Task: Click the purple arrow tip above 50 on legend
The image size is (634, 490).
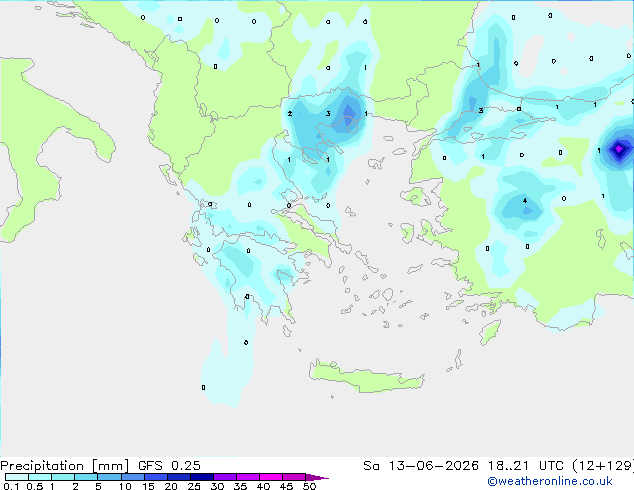Action: click(317, 477)
